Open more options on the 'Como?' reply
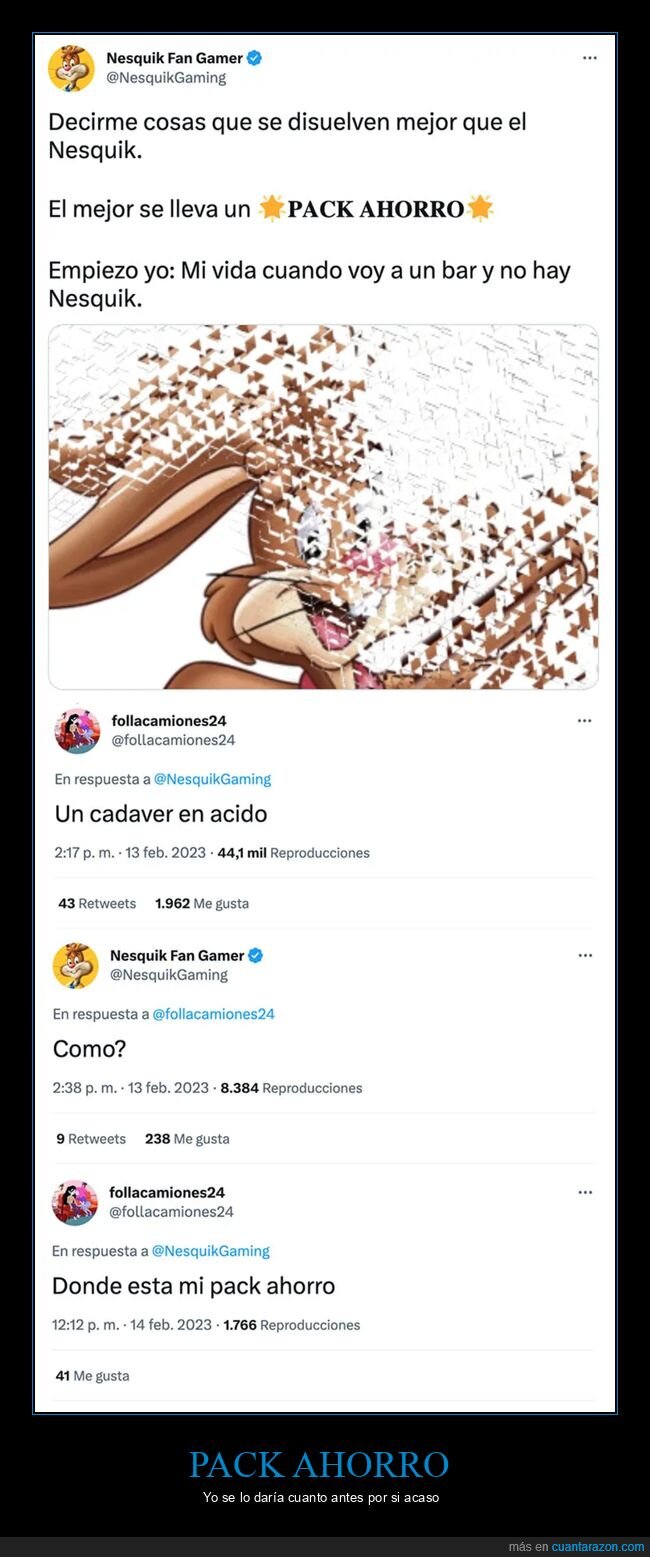The height and width of the screenshot is (1557, 650). (585, 955)
